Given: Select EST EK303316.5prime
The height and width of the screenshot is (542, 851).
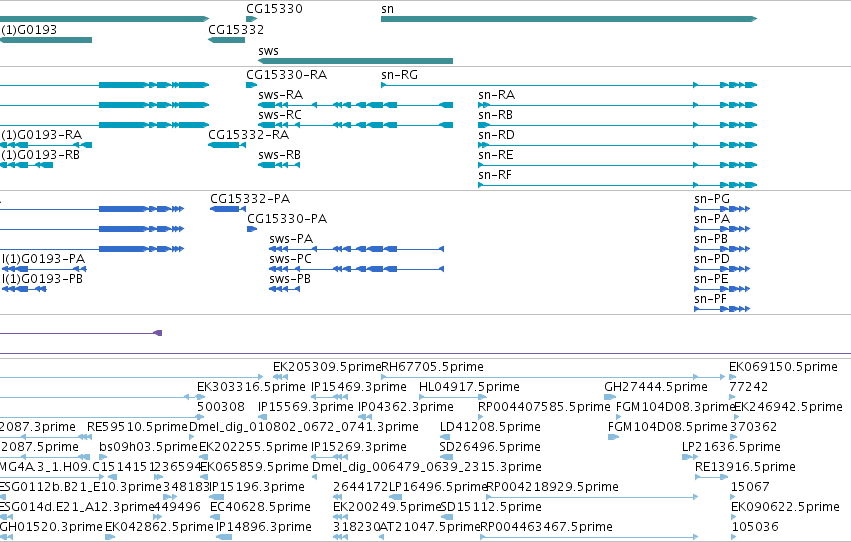Looking at the screenshot, I should pyautogui.click(x=251, y=387).
